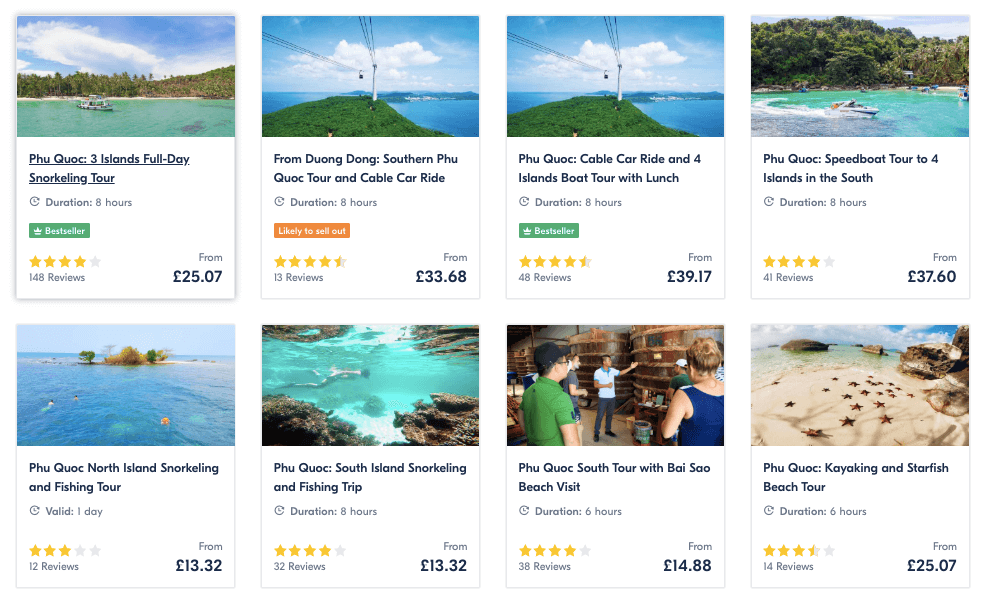This screenshot has width=987, height=597.
Task: Click the 148 Reviews label on 3 Islands tour
Action: pos(50,277)
